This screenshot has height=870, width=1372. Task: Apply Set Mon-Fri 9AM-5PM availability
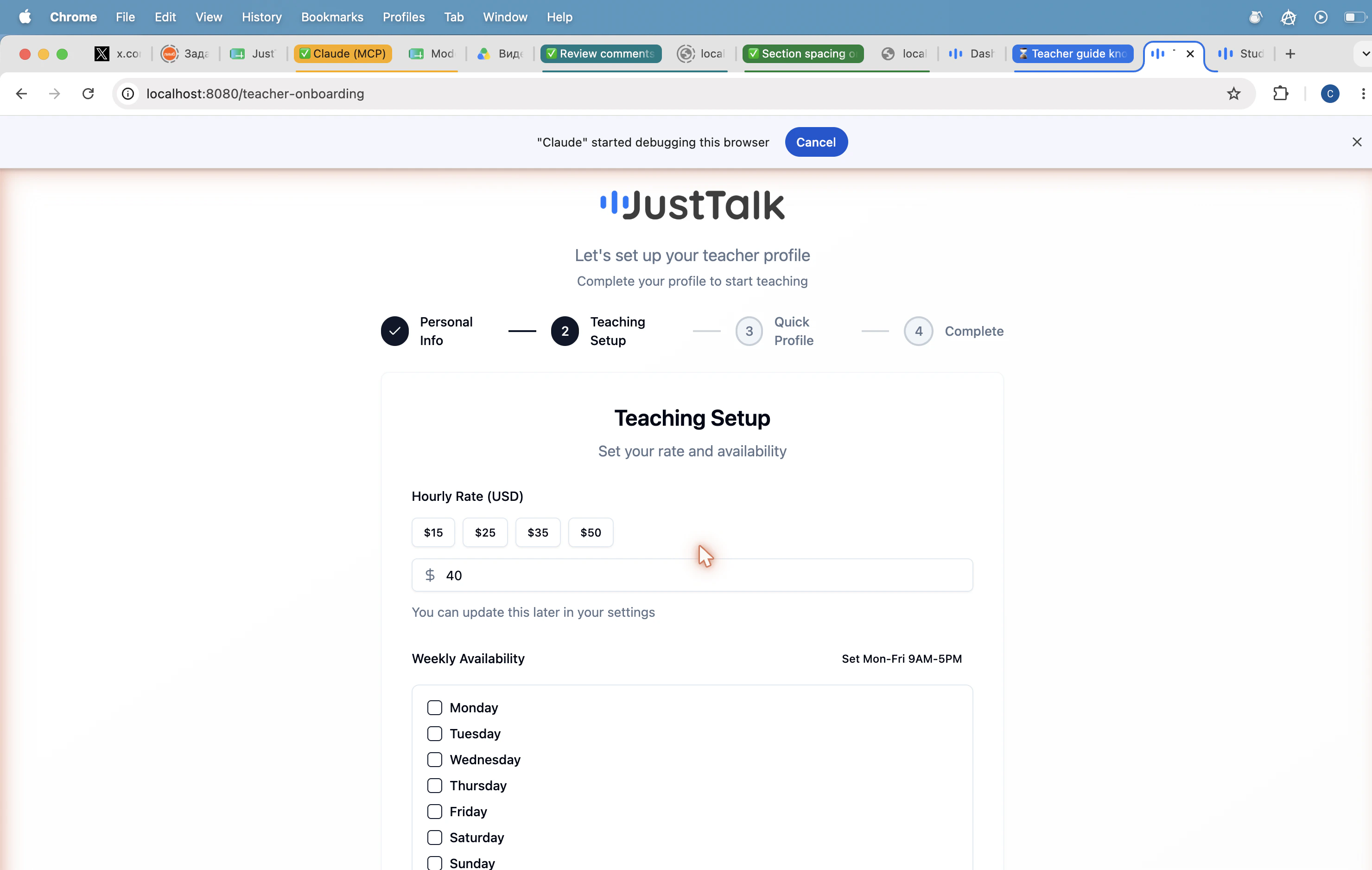pos(902,659)
